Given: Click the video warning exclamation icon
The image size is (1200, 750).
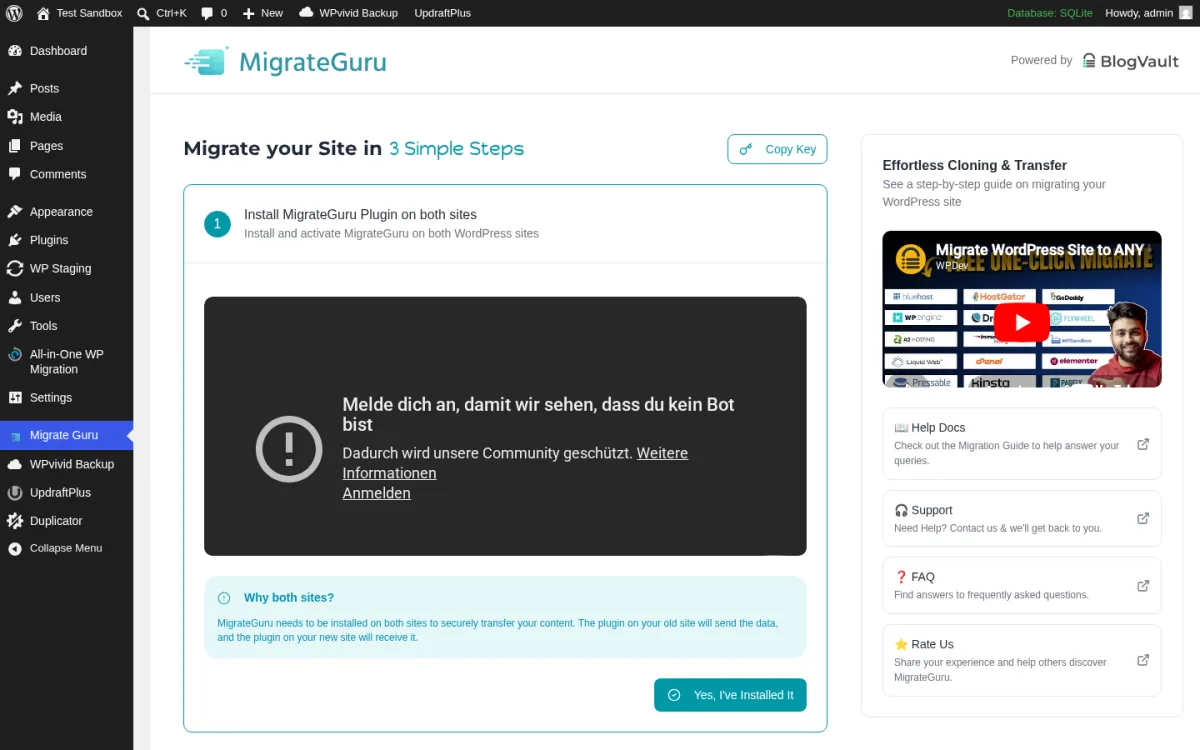Looking at the screenshot, I should tap(289, 449).
